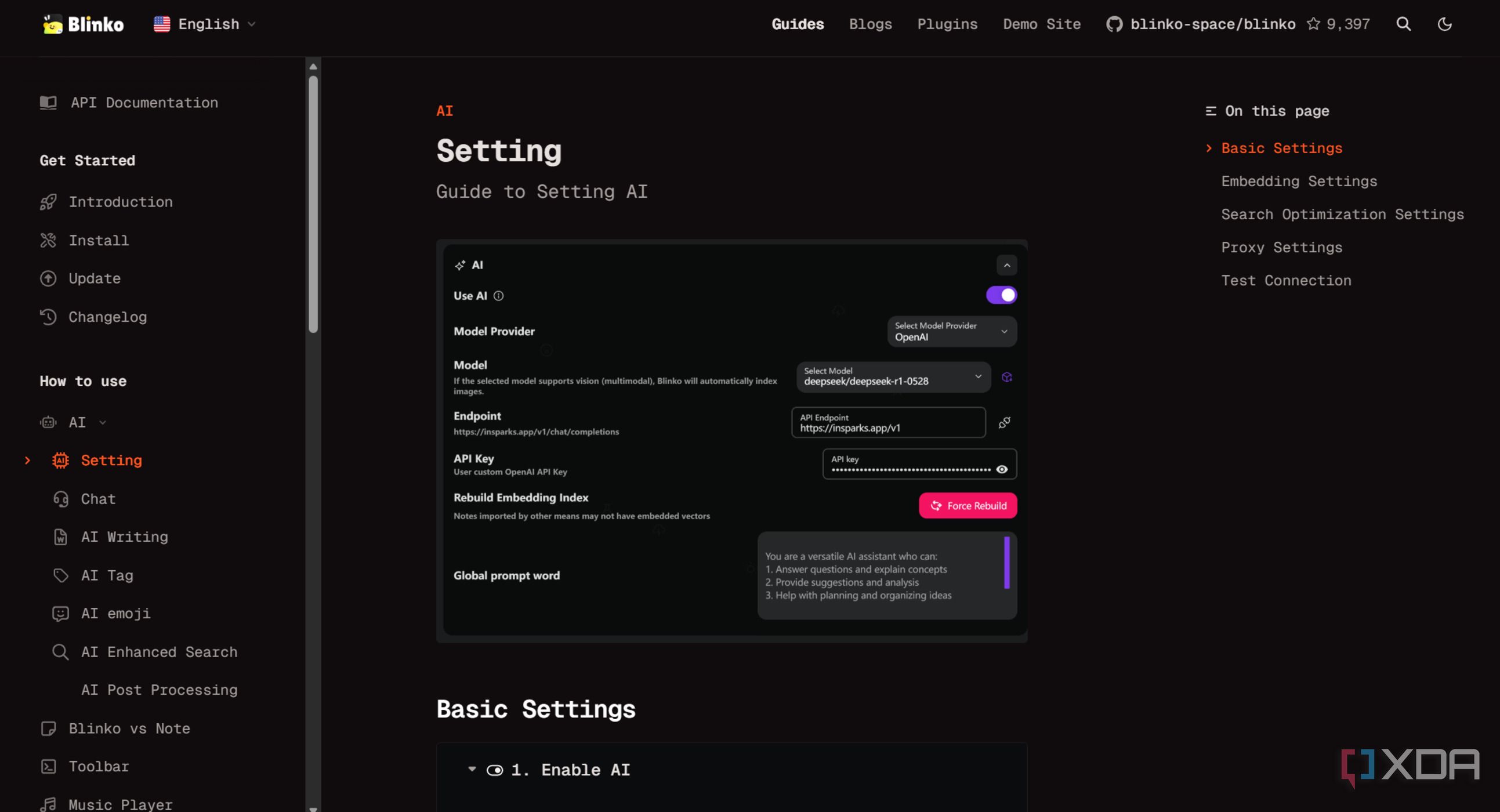Screen dimensions: 1500x812
Task: Open the AI Writing document icon
Action: click(60, 536)
